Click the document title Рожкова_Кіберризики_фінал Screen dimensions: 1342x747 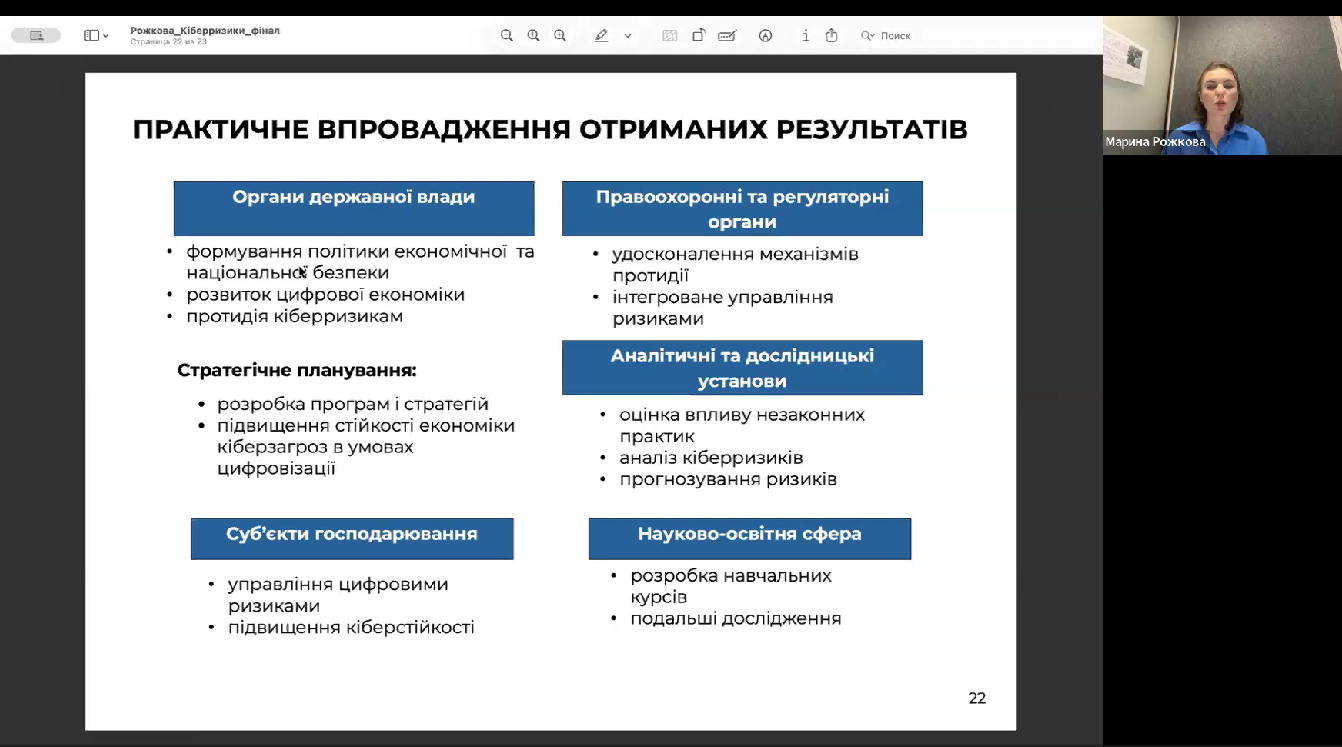[205, 31]
